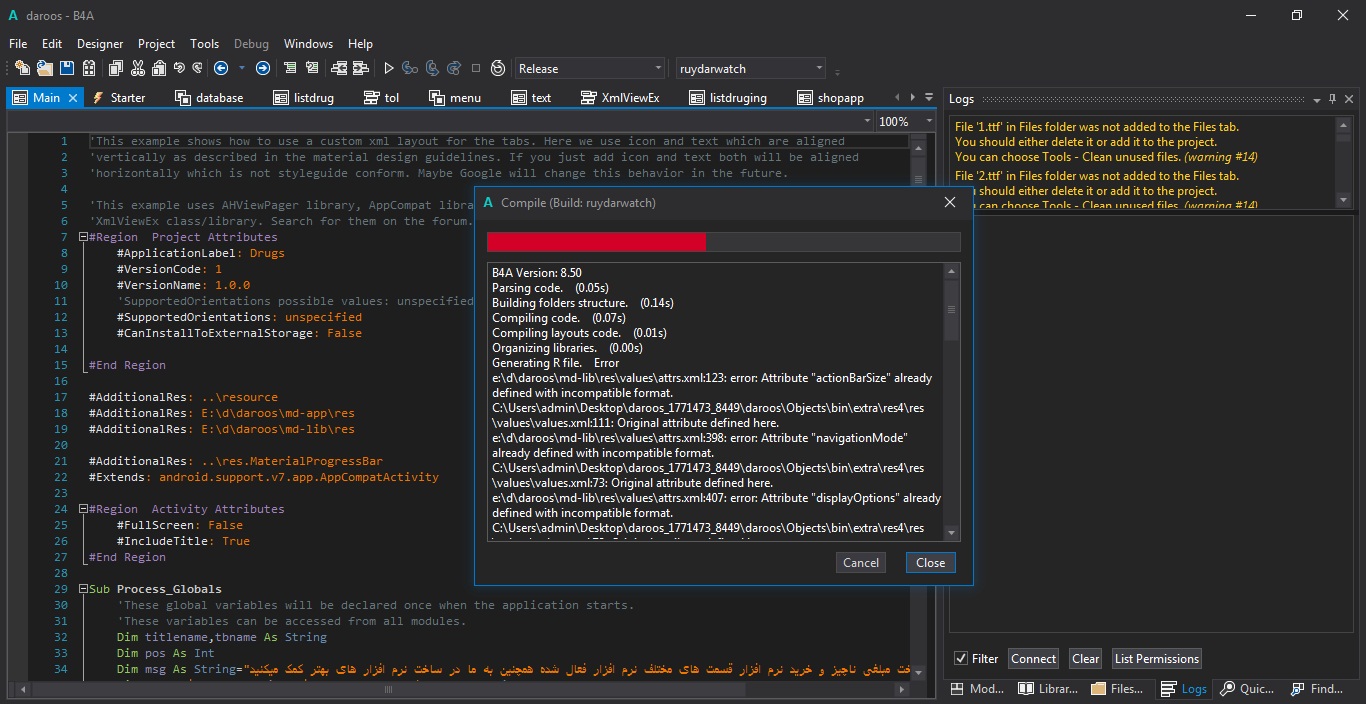
Task: Collapse the Project Attributes region
Action: click(x=83, y=237)
